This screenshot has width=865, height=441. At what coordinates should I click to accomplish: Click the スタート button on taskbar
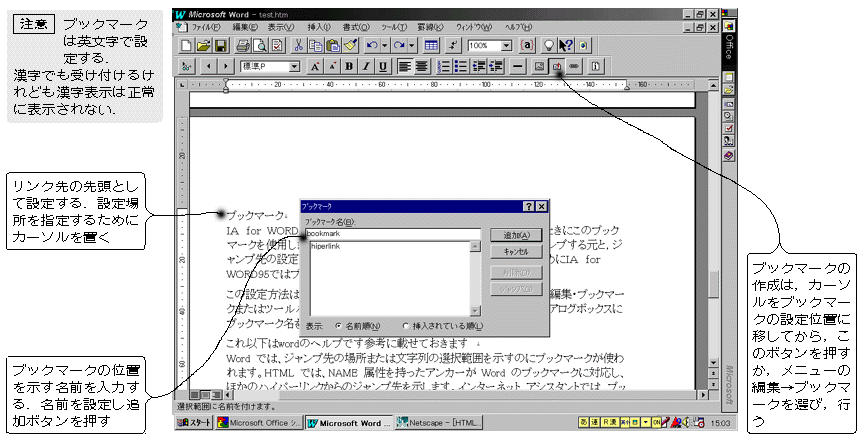[x=194, y=423]
